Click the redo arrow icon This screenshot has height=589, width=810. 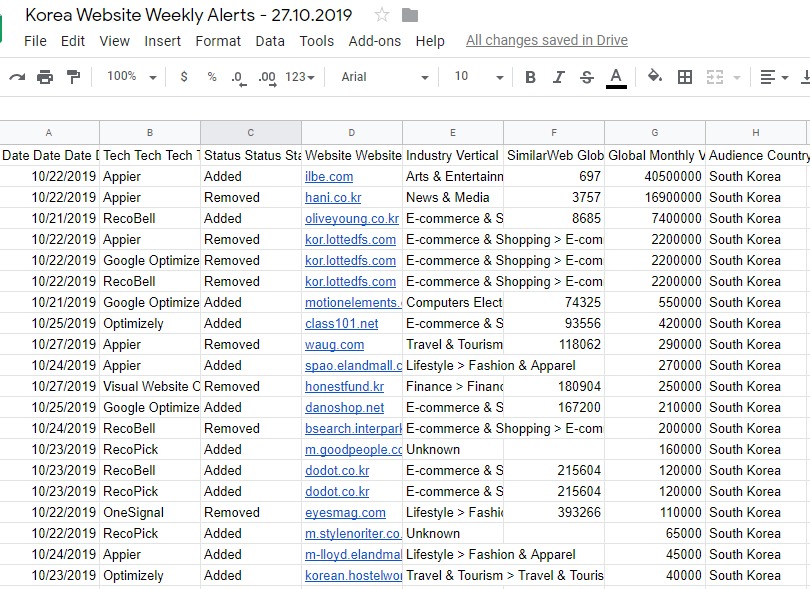click(x=17, y=77)
